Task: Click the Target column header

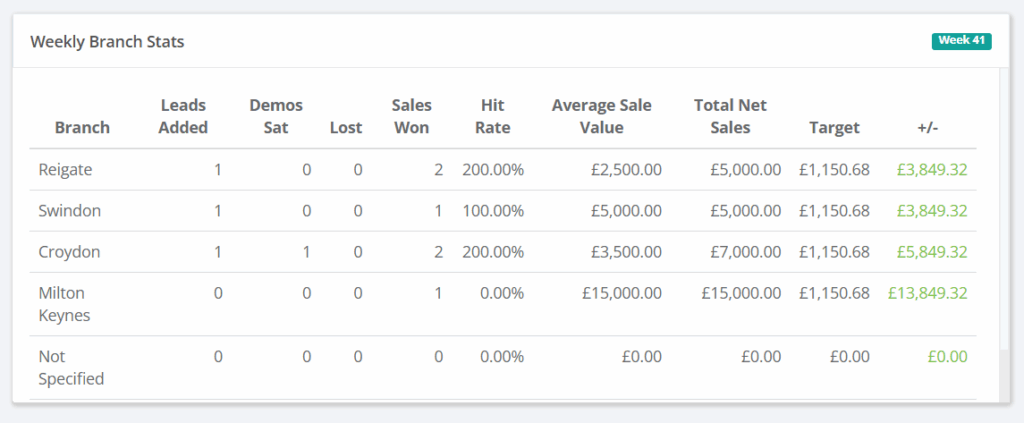Action: tap(834, 127)
